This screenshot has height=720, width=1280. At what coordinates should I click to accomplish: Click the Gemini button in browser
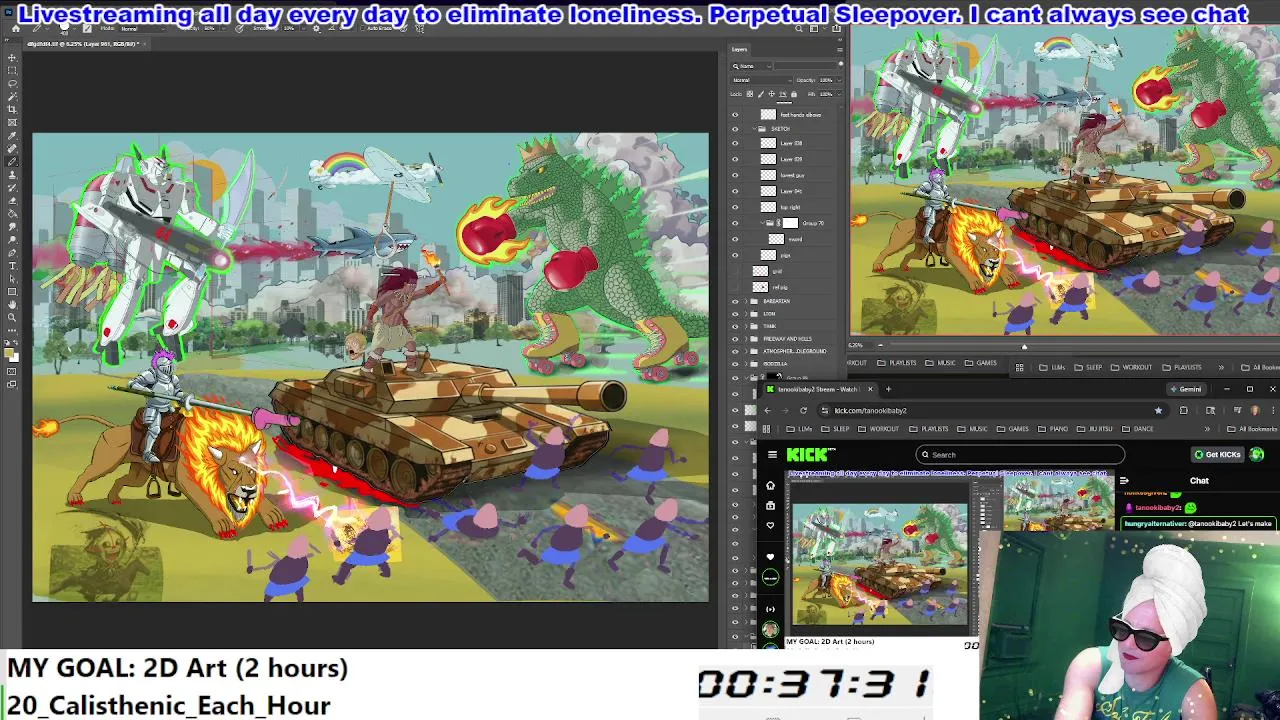pos(1186,389)
